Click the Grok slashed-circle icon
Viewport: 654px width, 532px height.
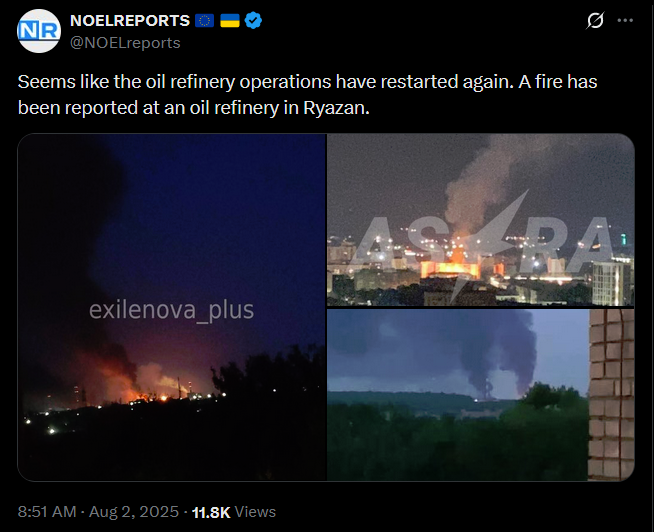(595, 20)
